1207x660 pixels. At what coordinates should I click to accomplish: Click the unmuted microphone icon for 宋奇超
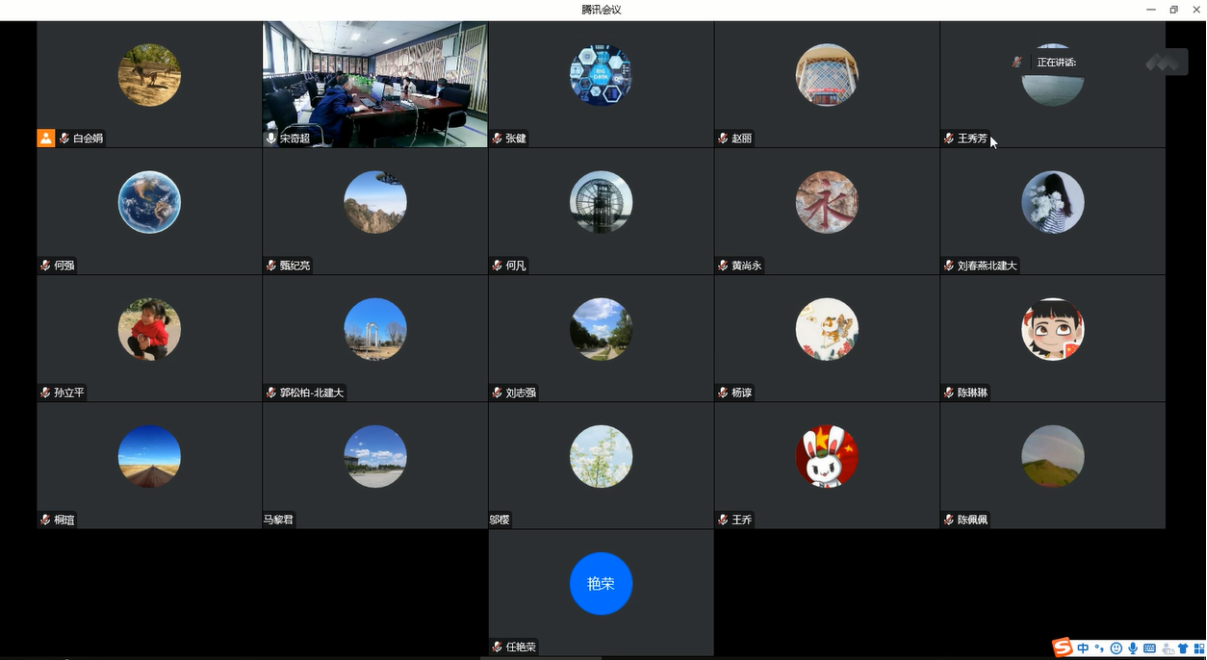click(x=271, y=138)
